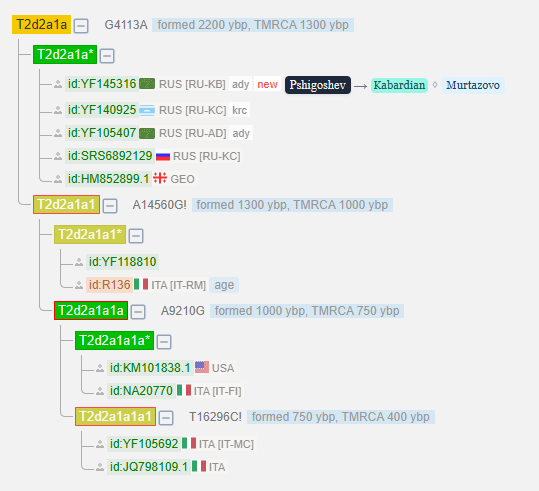Open the Kabardian ethnicity tag
The width and height of the screenshot is (539, 491).
tap(399, 85)
